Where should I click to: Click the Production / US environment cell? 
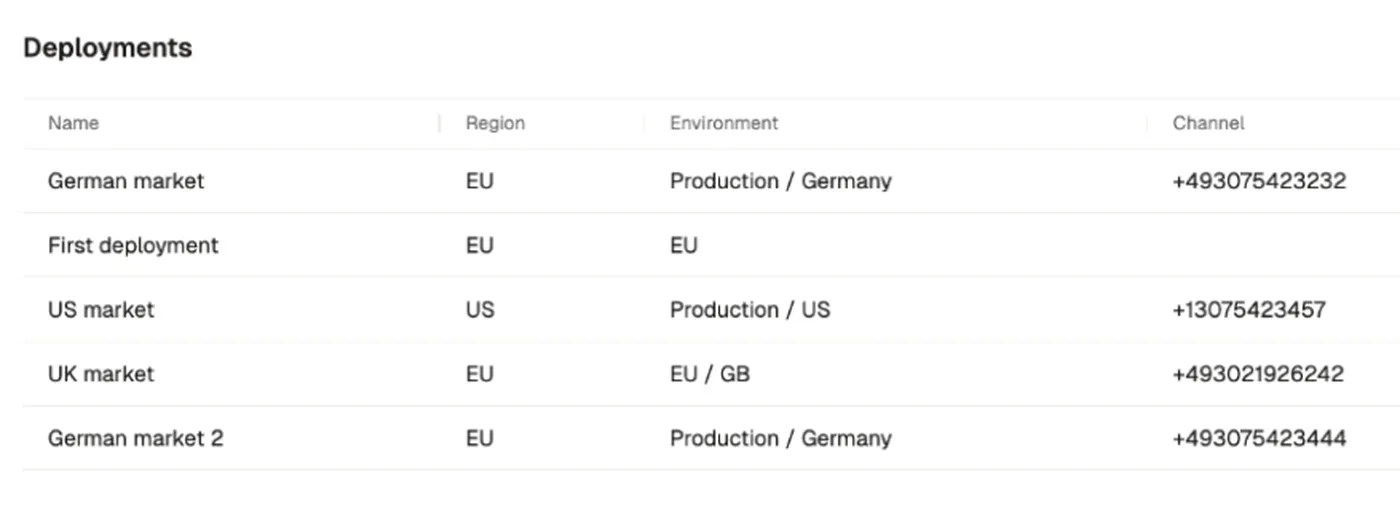tap(750, 310)
